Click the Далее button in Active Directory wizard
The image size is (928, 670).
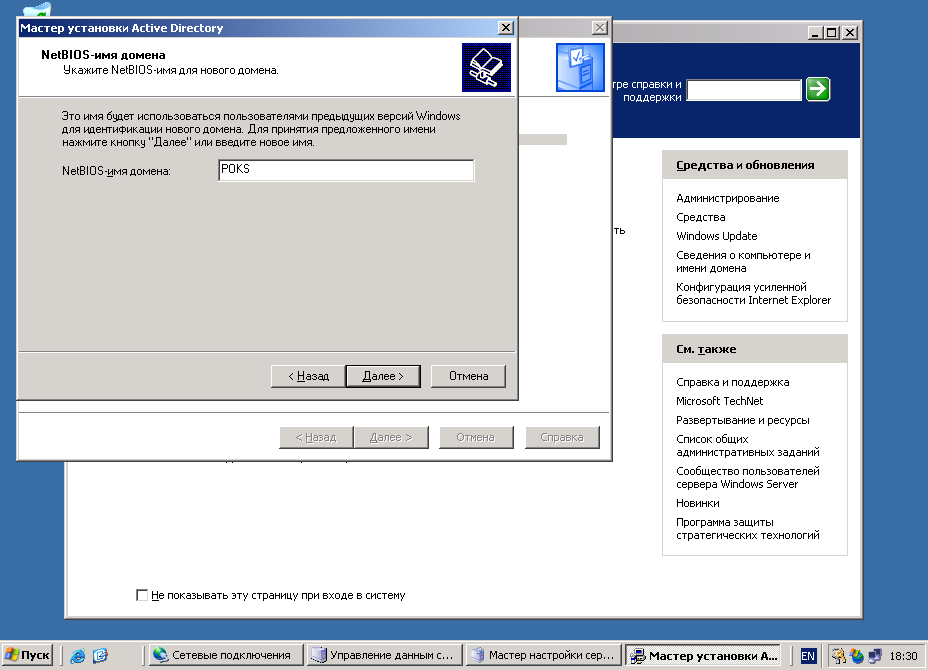(383, 376)
